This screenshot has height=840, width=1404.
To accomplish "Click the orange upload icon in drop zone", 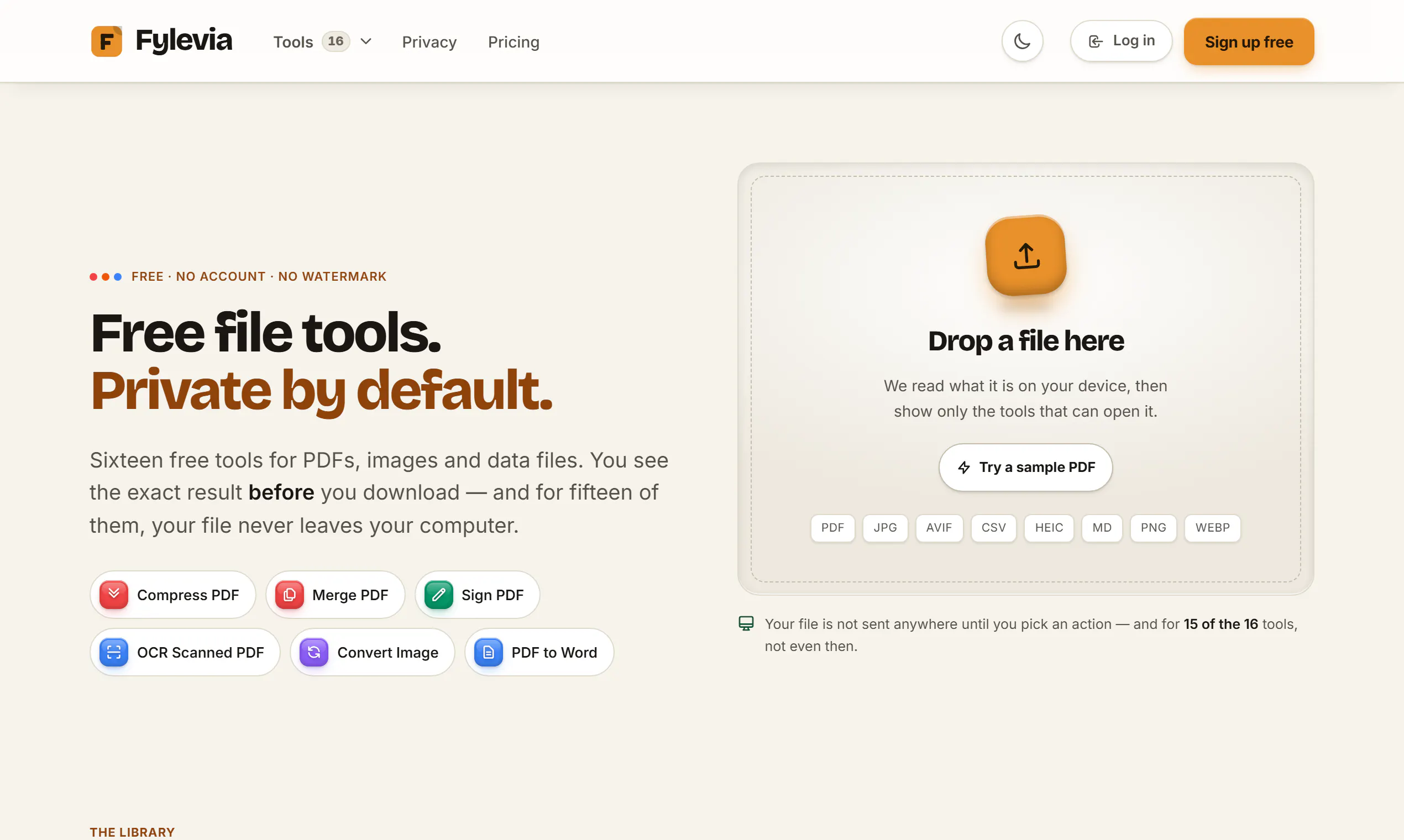I will click(1026, 256).
